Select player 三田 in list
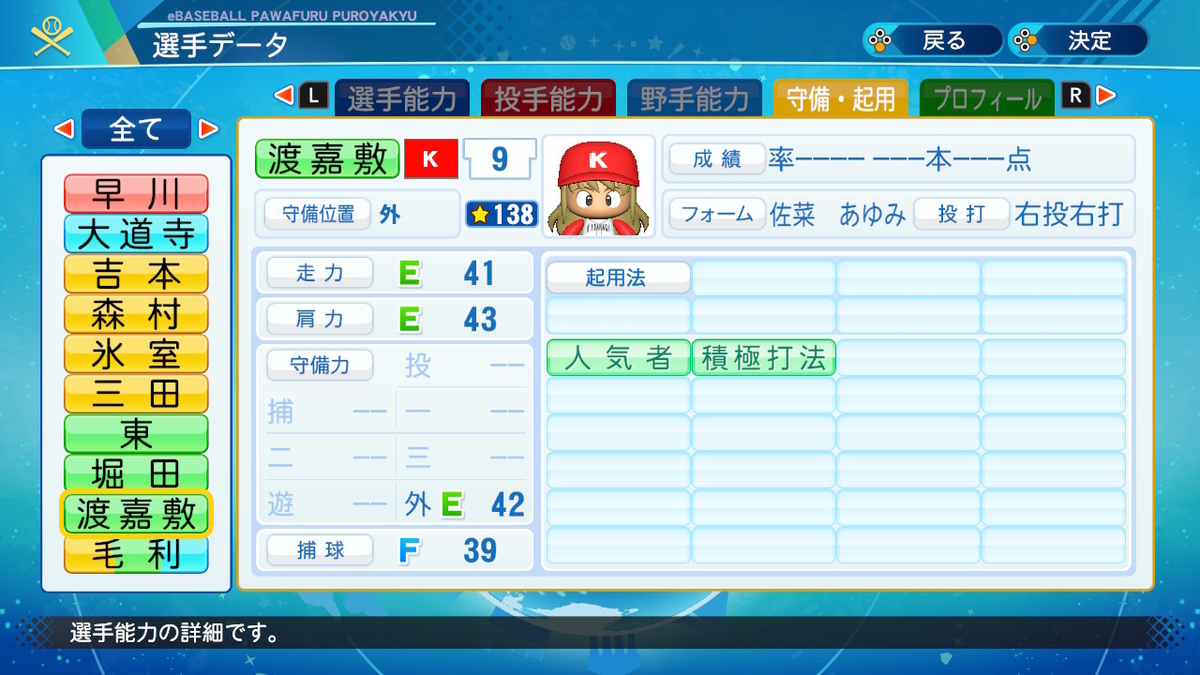 pyautogui.click(x=136, y=393)
